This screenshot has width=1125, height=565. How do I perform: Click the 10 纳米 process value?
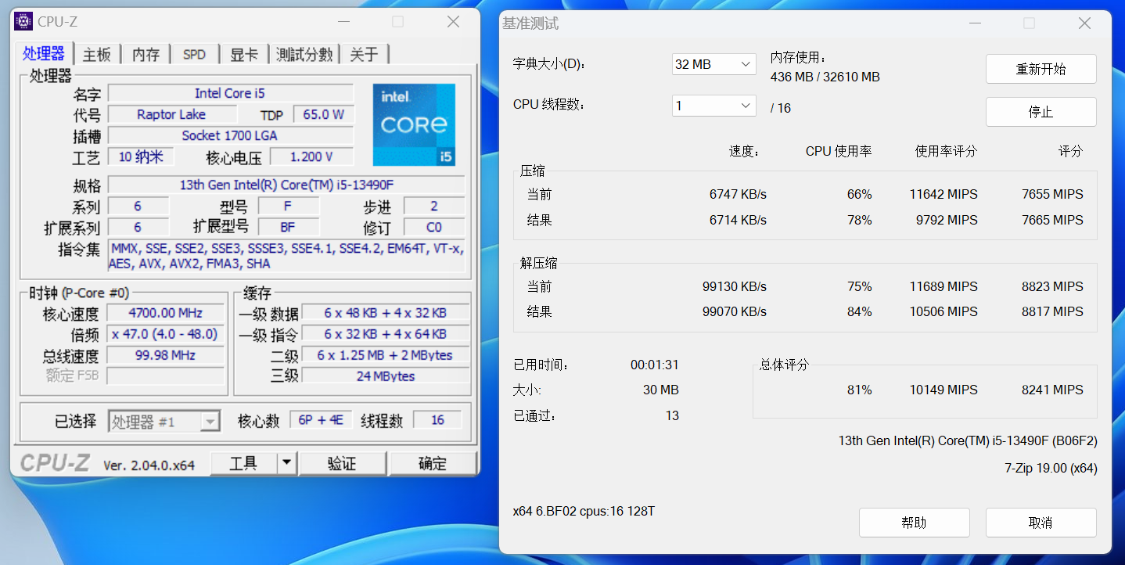pyautogui.click(x=141, y=157)
